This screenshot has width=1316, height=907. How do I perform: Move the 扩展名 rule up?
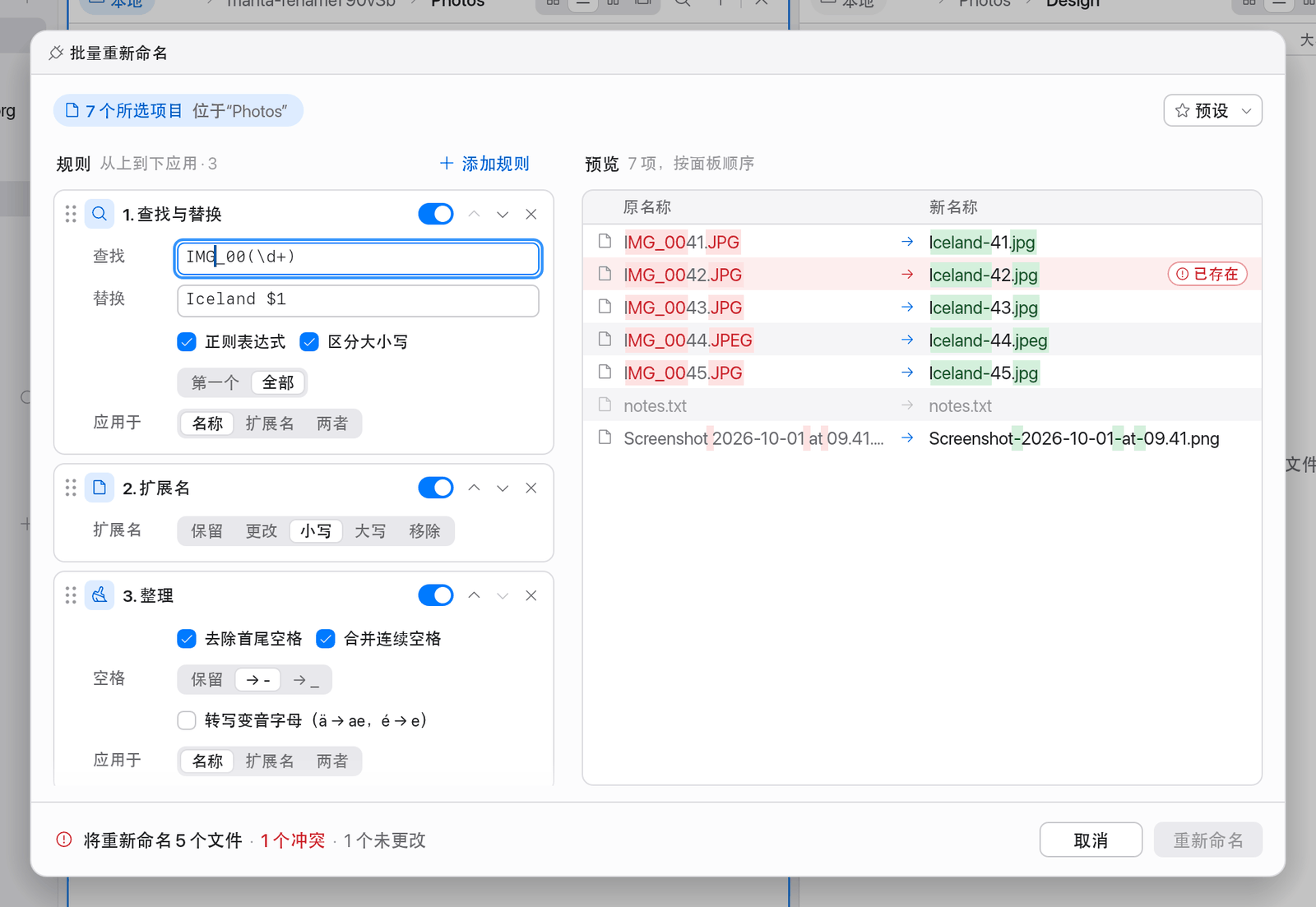tap(475, 488)
